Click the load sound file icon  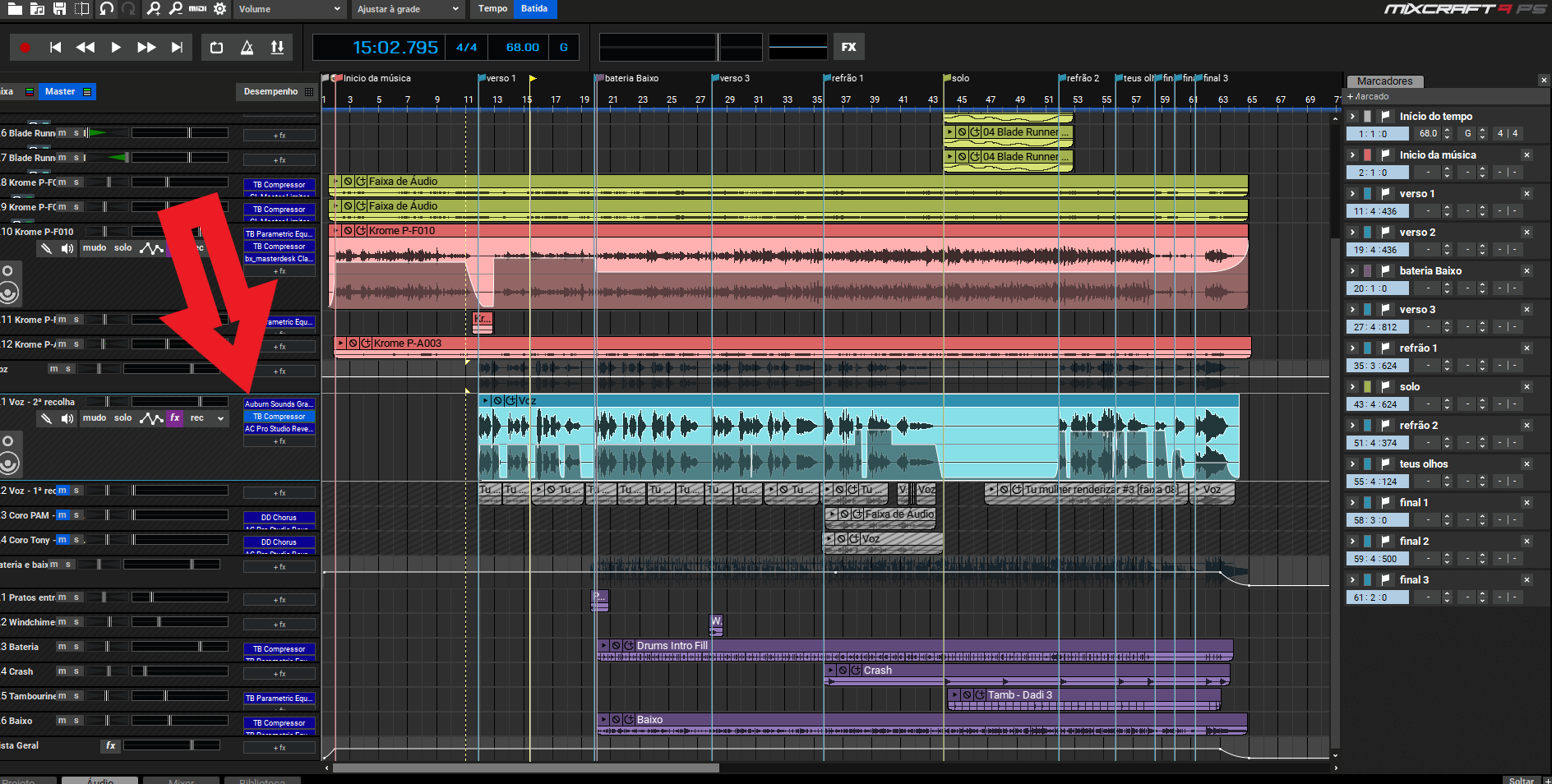click(x=37, y=9)
